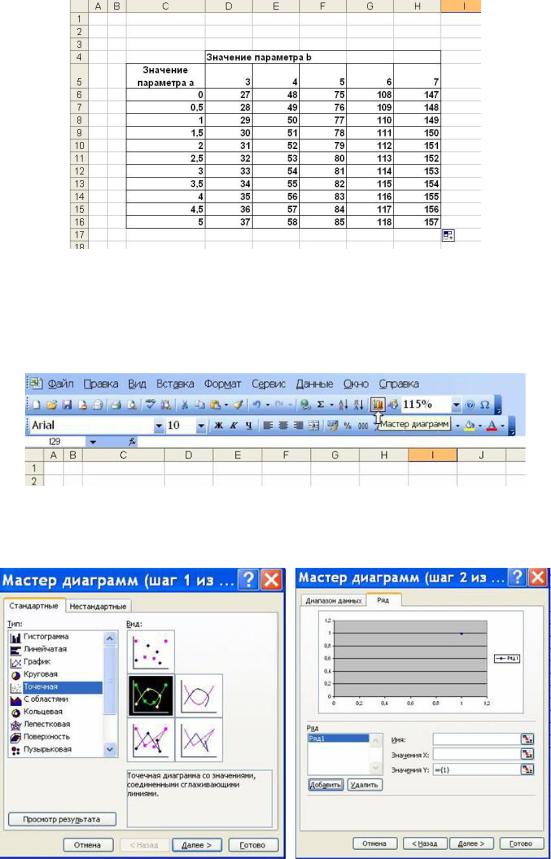Screen dimensions: 551x859
Task: Run the Spelling check icon
Action: point(152,405)
